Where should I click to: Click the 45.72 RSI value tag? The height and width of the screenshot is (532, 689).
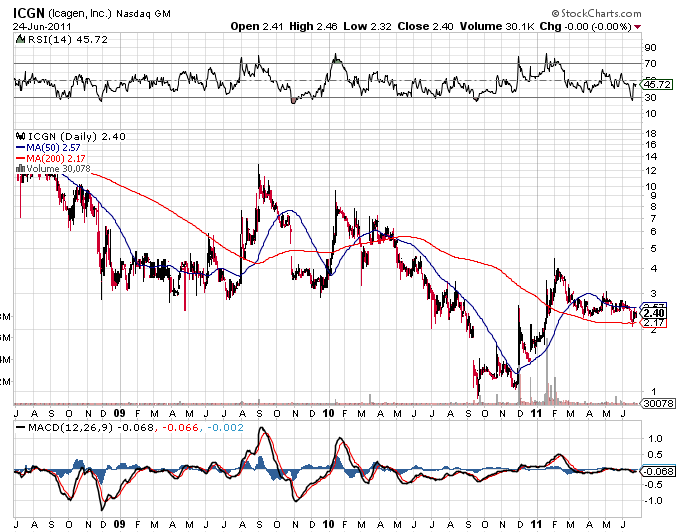[656, 84]
